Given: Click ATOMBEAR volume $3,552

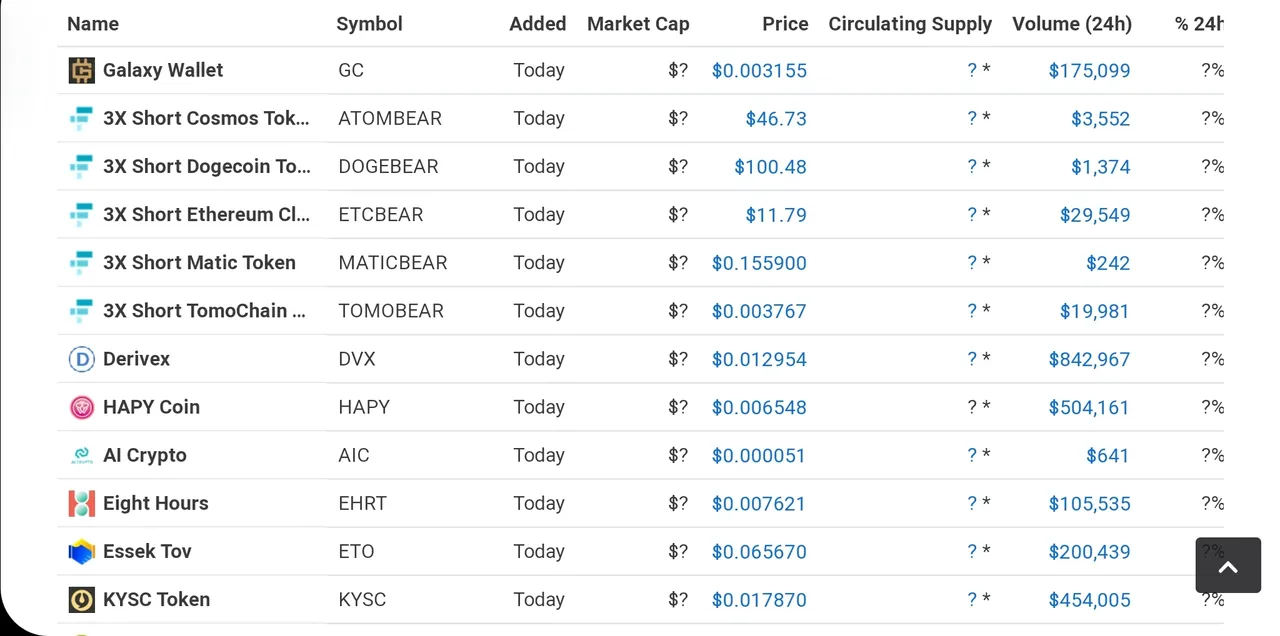Looking at the screenshot, I should [x=1100, y=119].
